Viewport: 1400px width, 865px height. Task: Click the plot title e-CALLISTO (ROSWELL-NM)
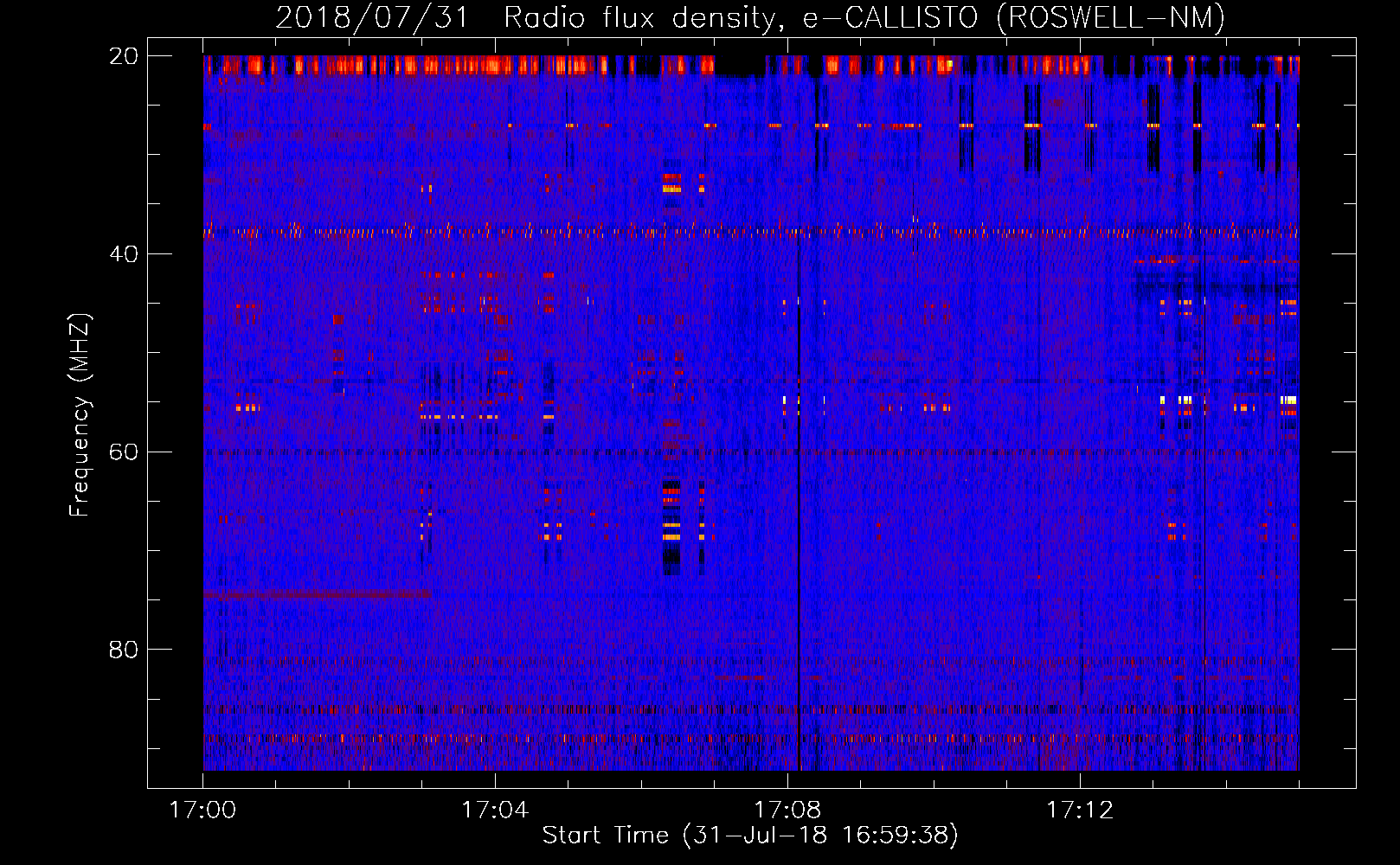[1013, 17]
